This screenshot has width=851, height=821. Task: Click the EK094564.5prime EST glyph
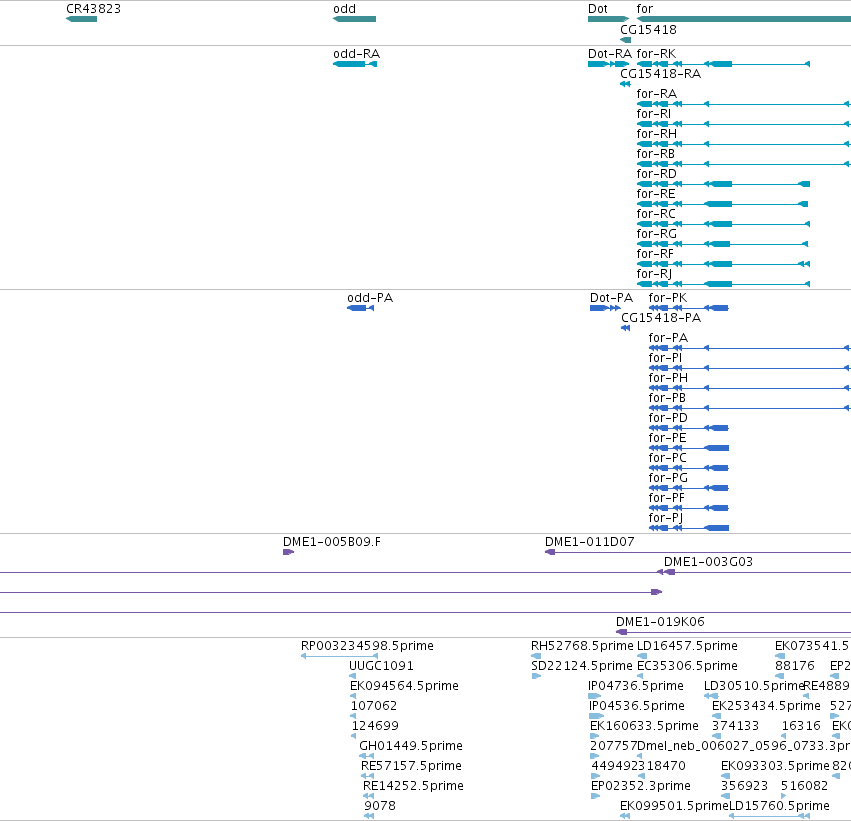click(x=353, y=696)
